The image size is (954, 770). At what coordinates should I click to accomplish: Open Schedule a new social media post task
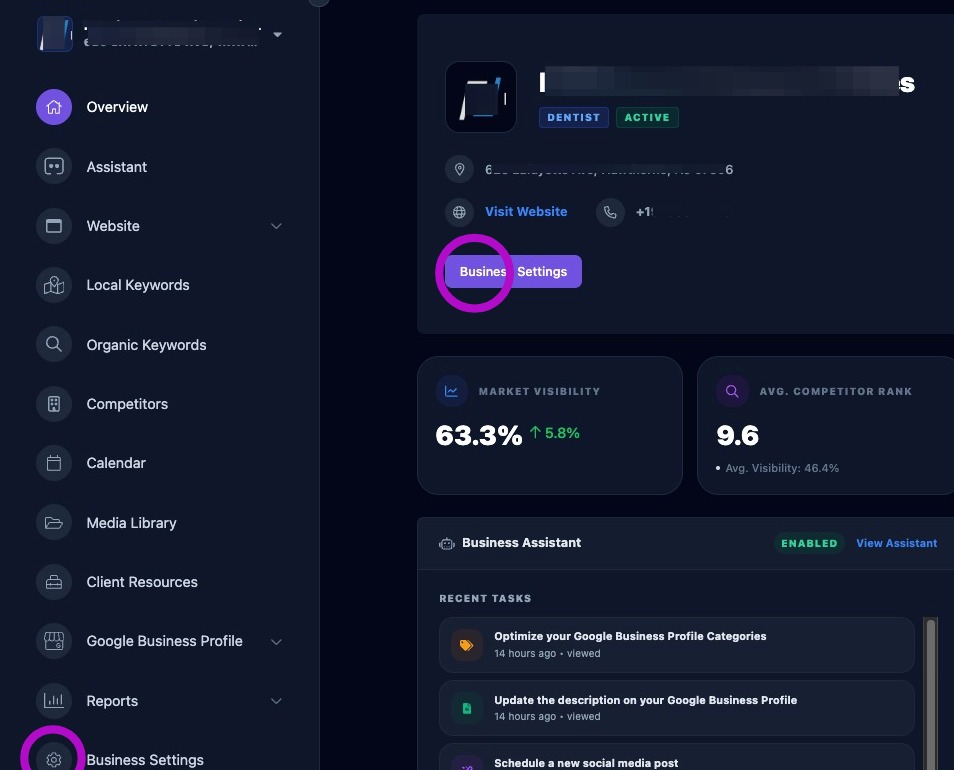click(x=677, y=758)
